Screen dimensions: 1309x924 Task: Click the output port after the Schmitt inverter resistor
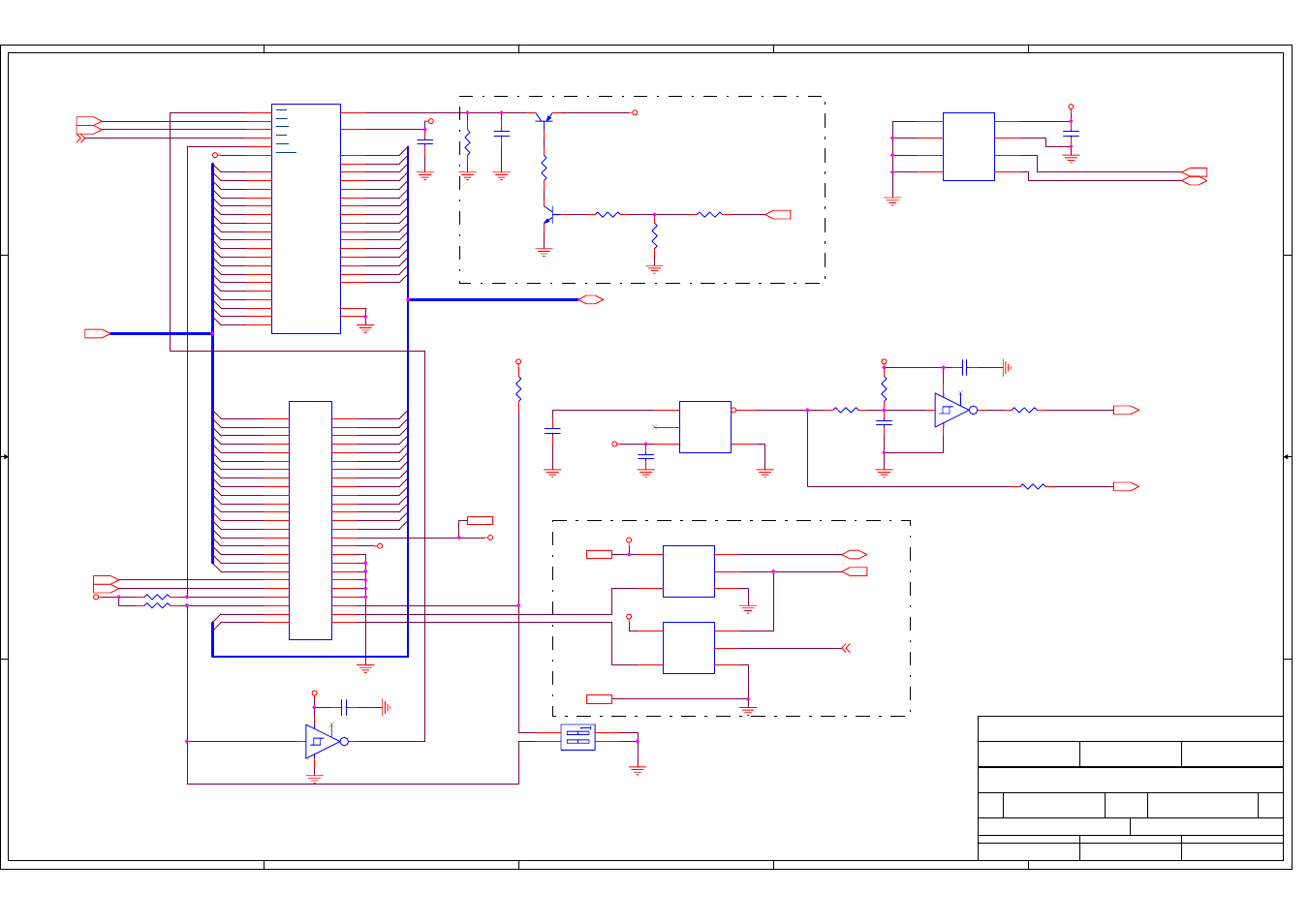click(x=1126, y=410)
